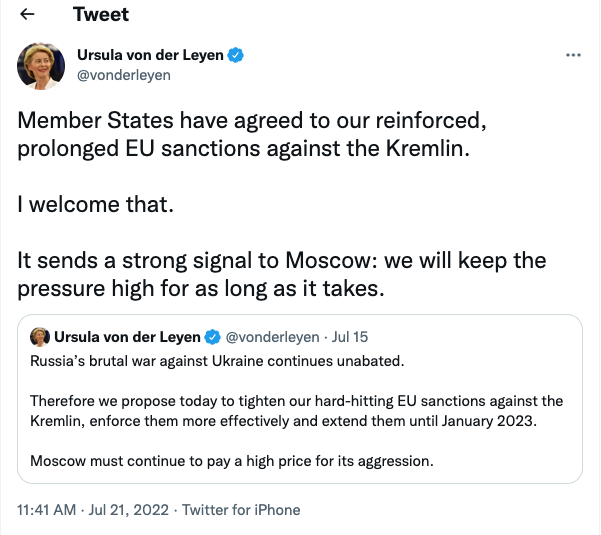
Task: Click the @vonderleyen handle under the main name
Action: coord(124,75)
